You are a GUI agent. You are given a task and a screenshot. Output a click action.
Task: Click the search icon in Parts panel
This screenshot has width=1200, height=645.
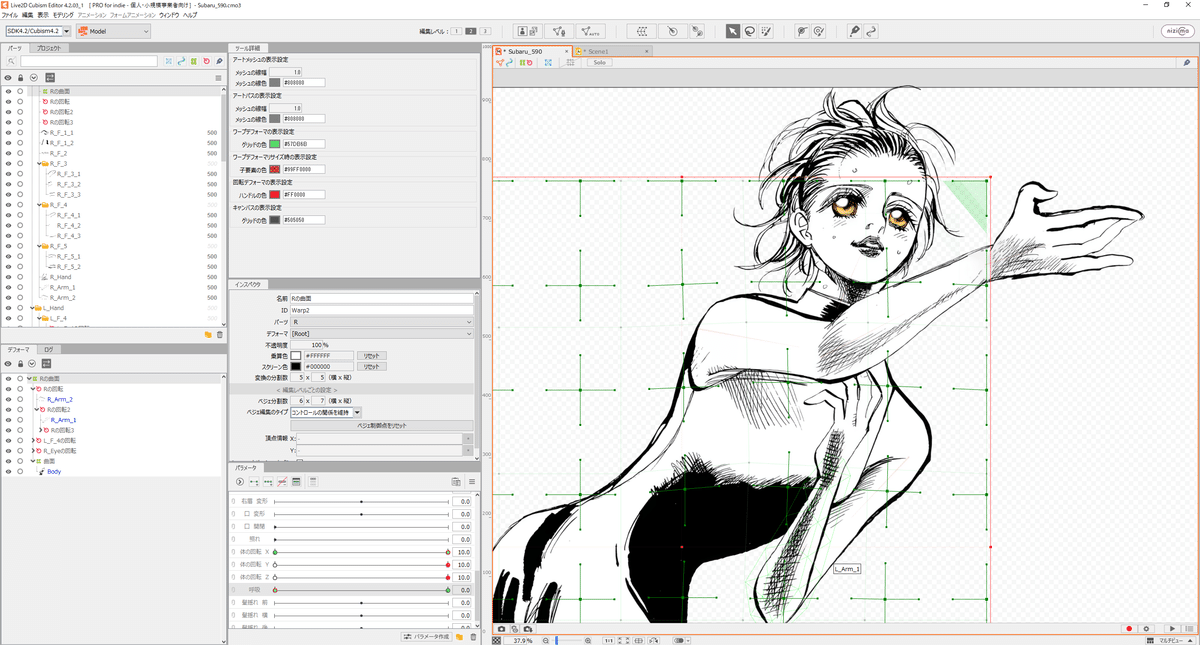coord(12,62)
